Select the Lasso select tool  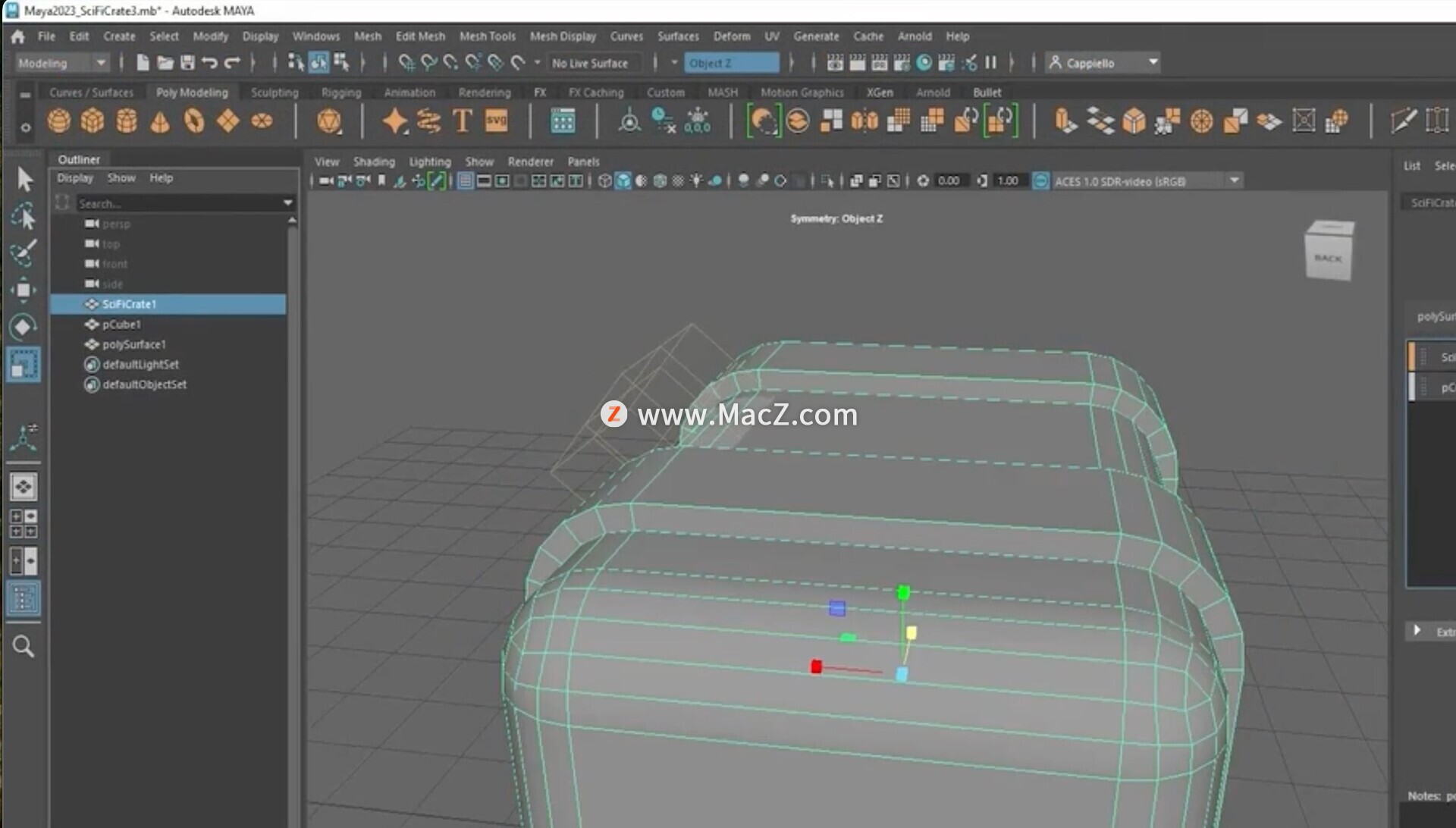(24, 216)
